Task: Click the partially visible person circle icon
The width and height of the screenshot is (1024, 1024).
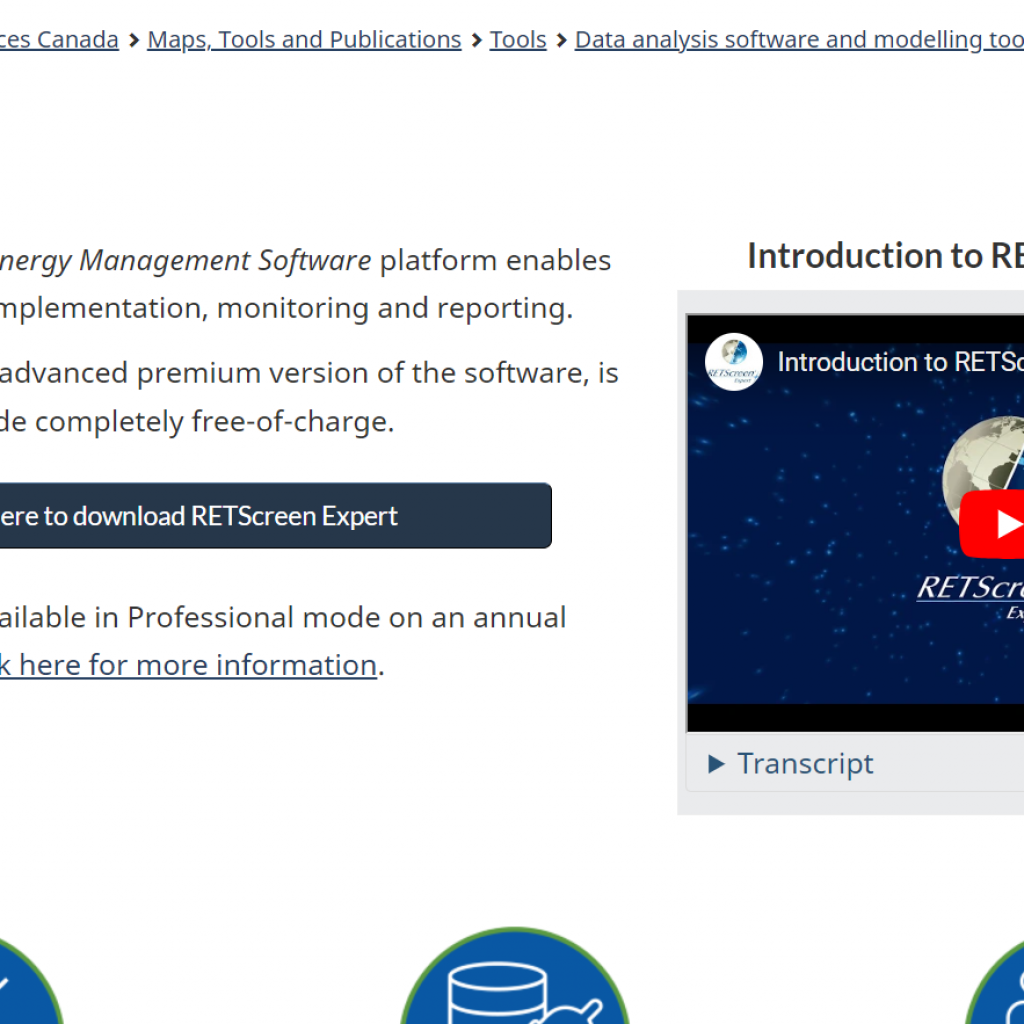Action: tap(998, 985)
